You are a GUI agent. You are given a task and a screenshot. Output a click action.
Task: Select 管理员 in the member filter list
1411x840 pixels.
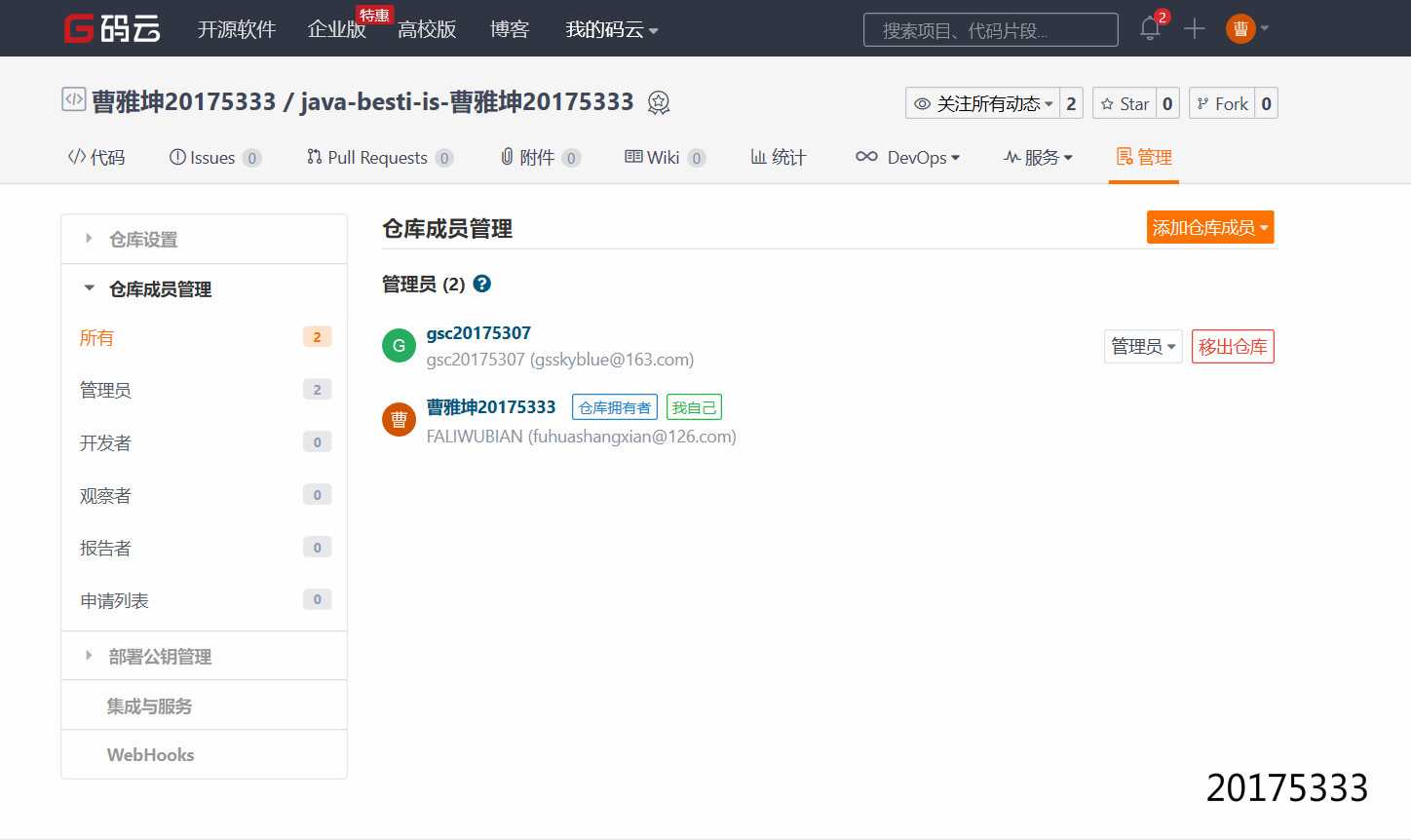coord(205,390)
